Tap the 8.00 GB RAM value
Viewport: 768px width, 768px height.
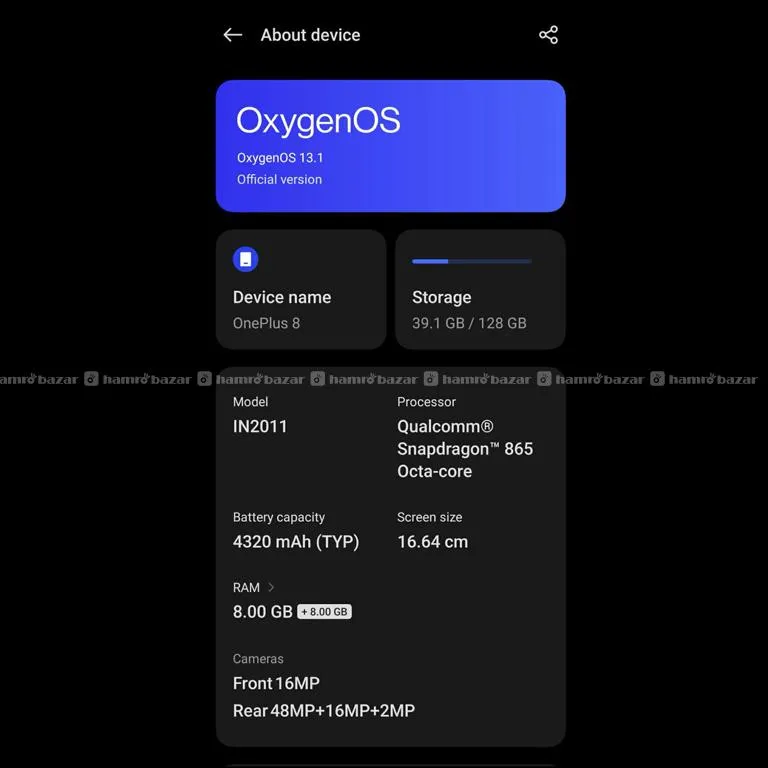pos(262,612)
